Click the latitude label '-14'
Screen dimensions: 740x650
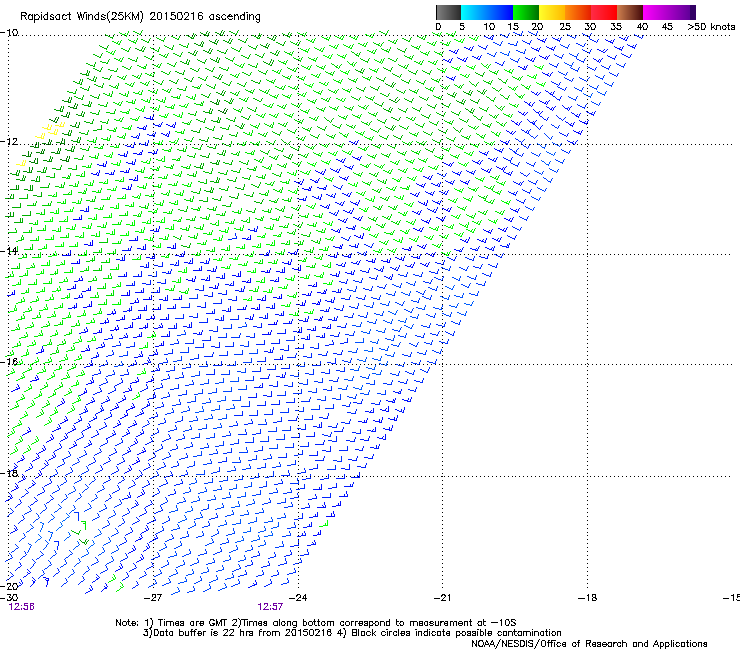click(9, 251)
